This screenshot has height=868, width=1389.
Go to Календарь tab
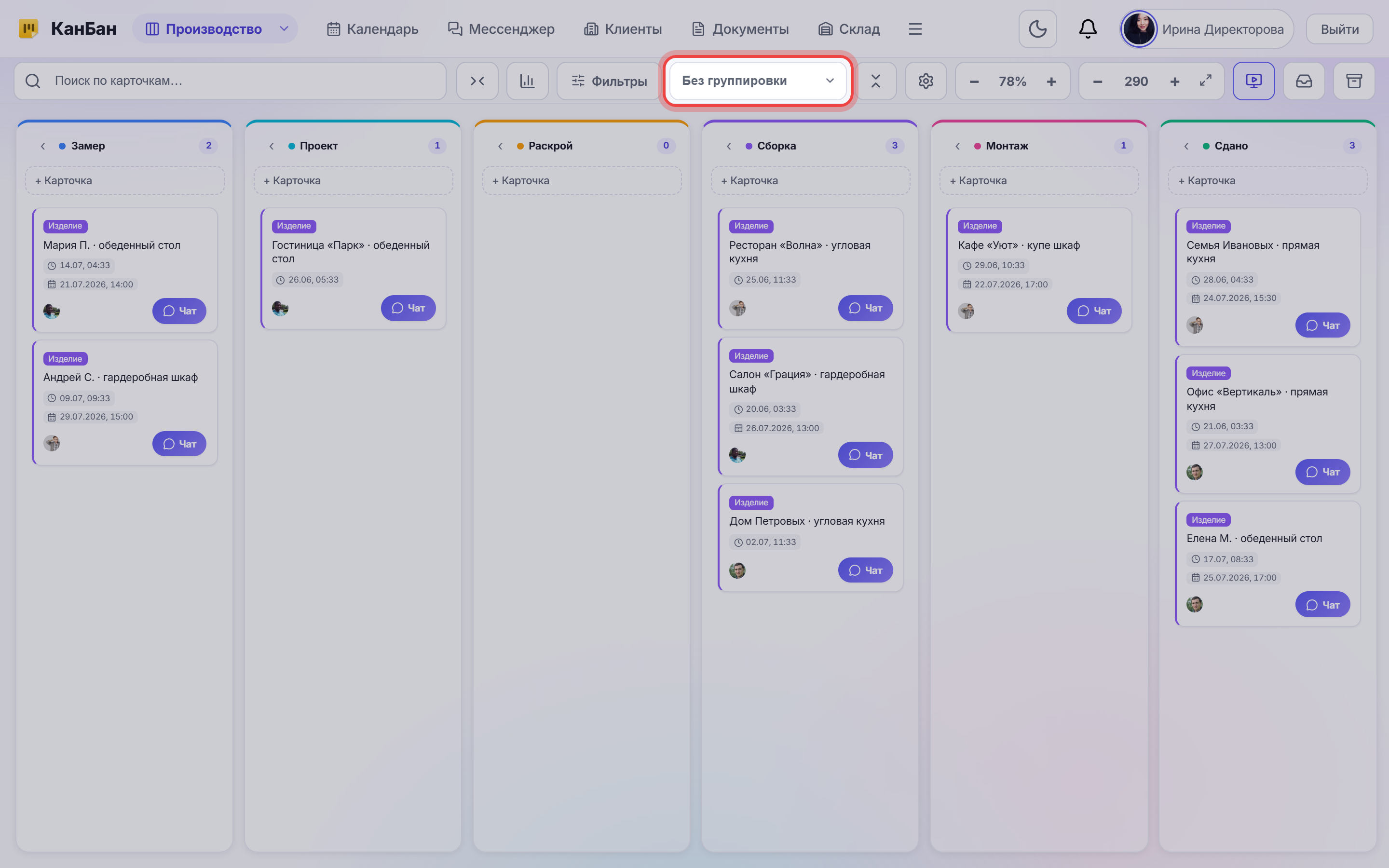372,29
